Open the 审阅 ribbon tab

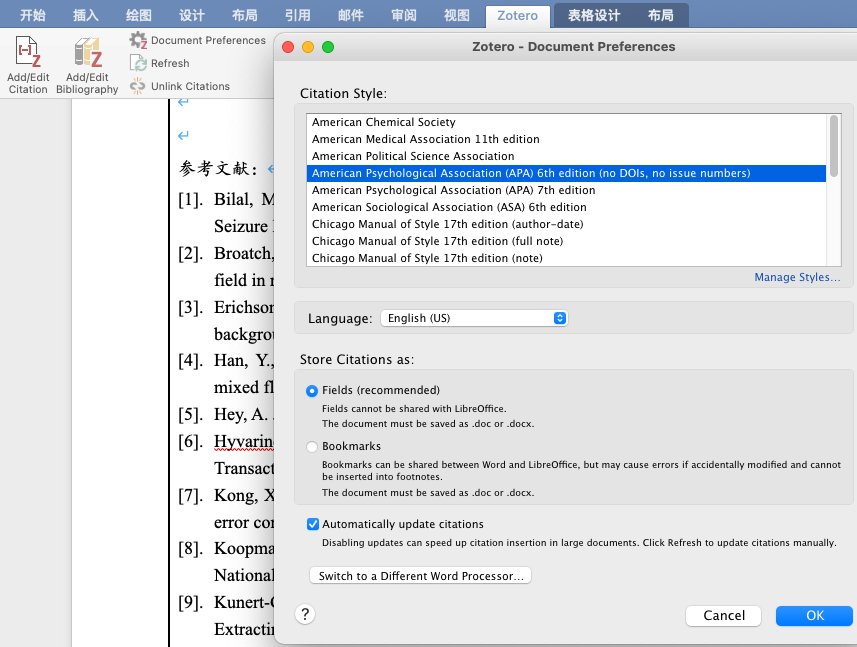coord(403,15)
